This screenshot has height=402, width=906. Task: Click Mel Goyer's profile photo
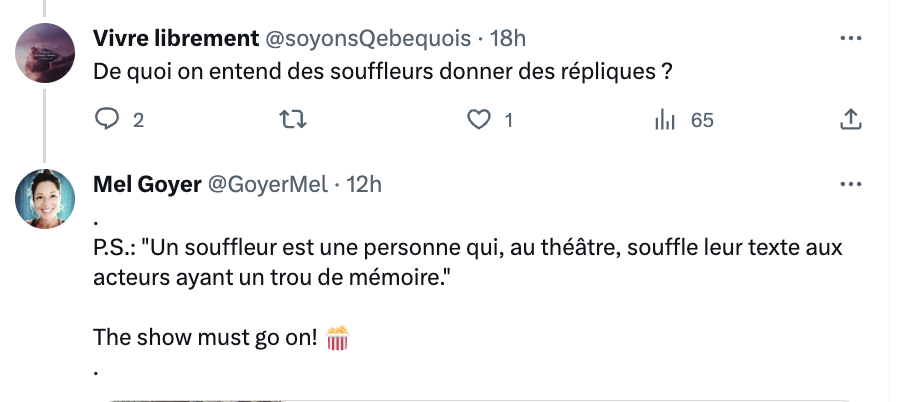[x=46, y=198]
